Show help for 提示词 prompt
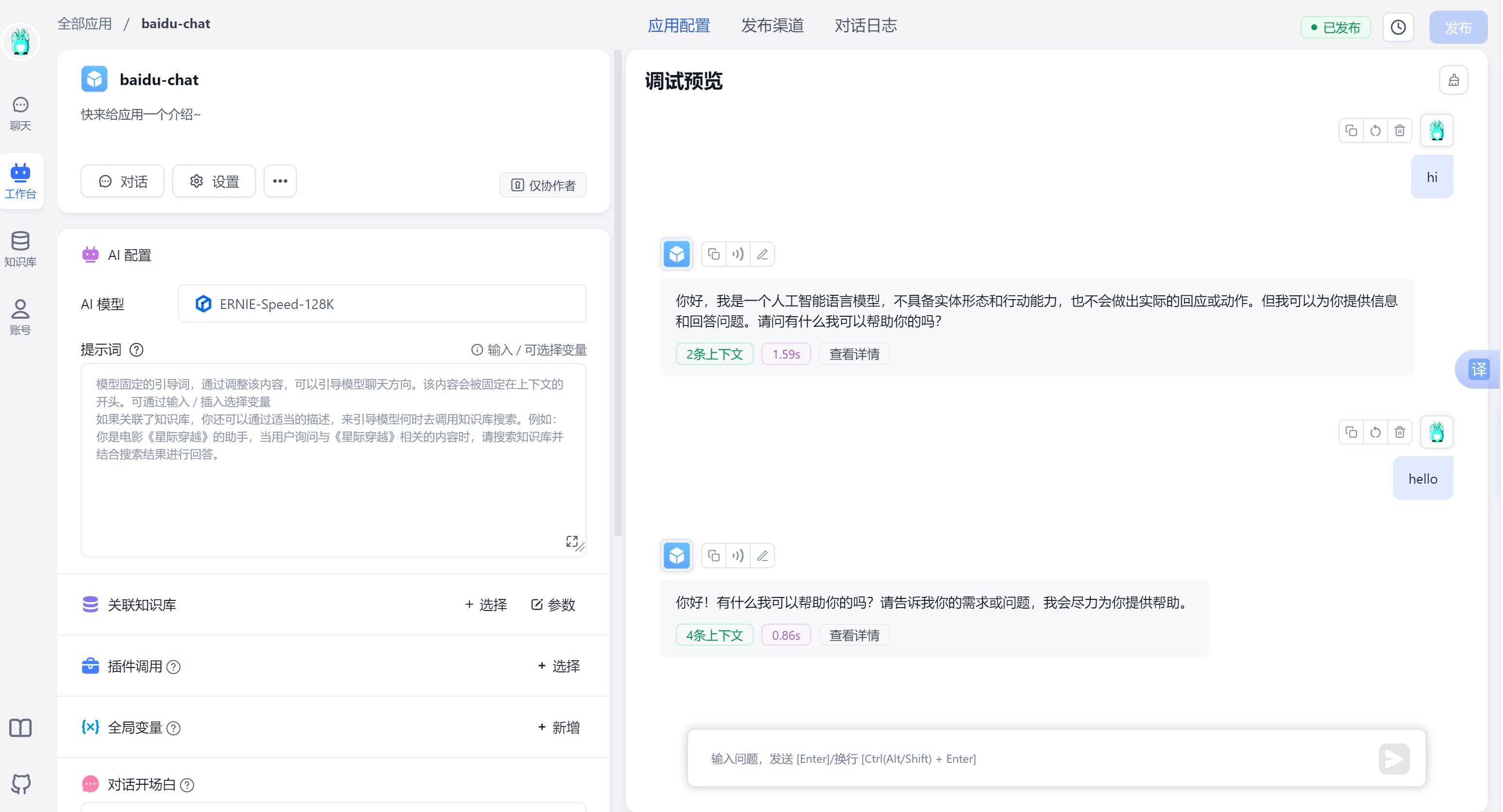1503x812 pixels. pyautogui.click(x=136, y=349)
